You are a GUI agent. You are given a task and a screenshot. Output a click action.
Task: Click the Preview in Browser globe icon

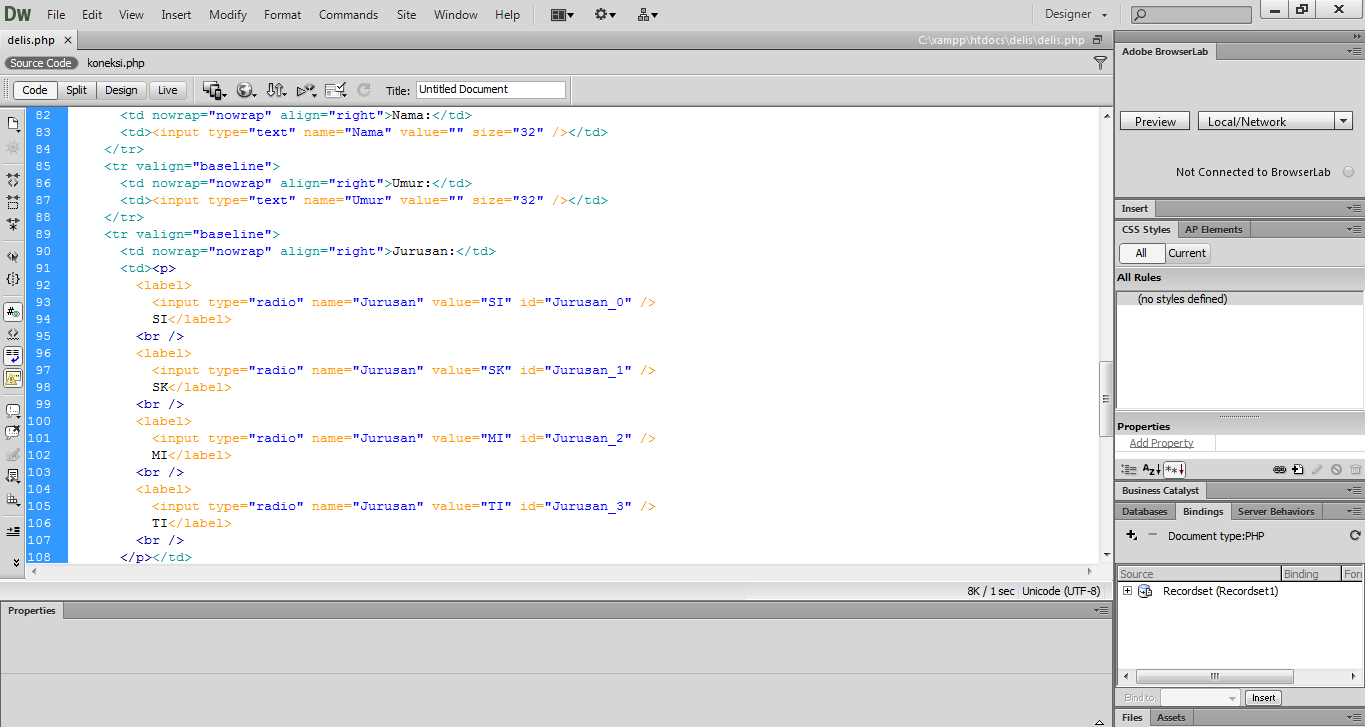pos(246,89)
